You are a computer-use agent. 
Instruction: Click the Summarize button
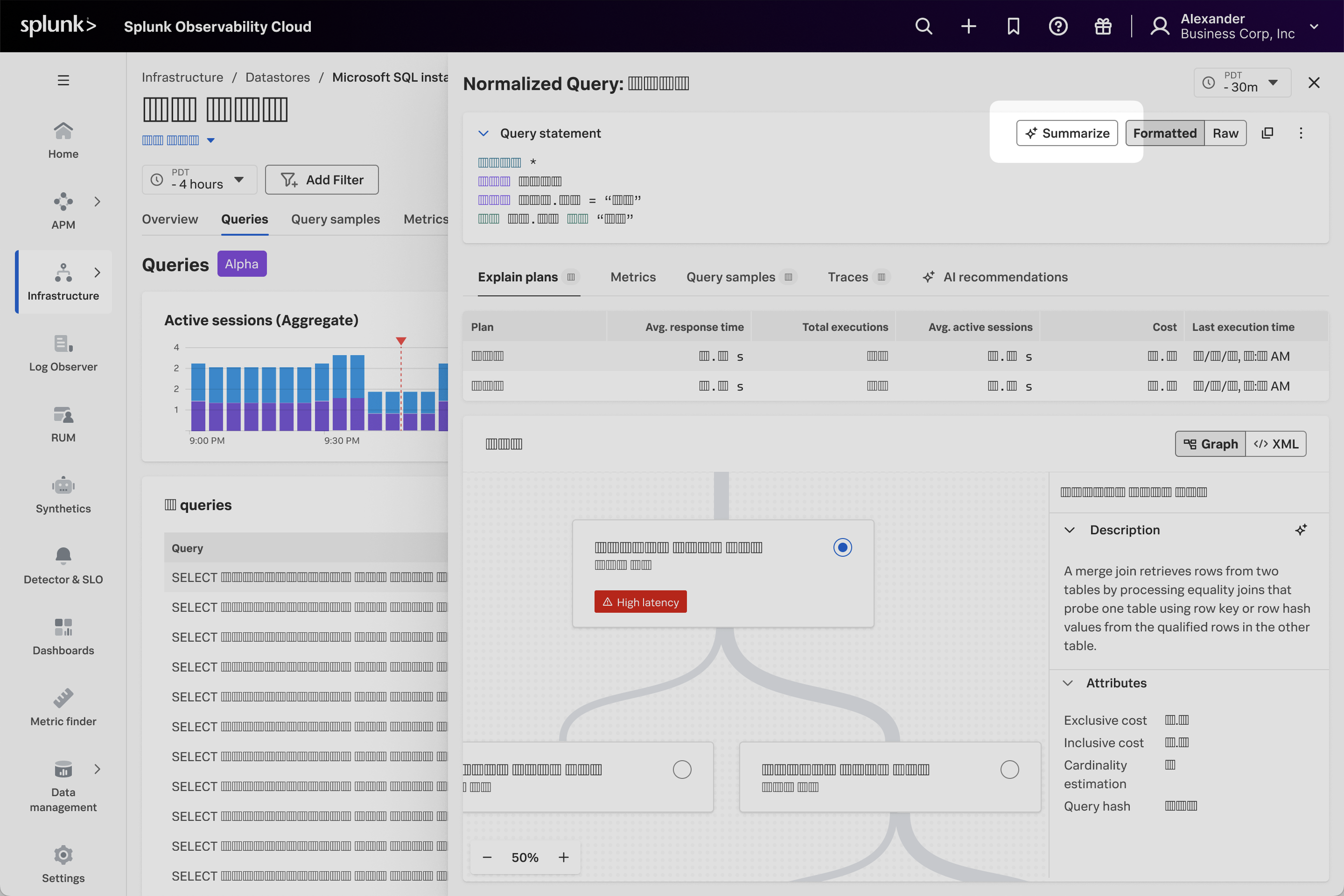(x=1067, y=133)
